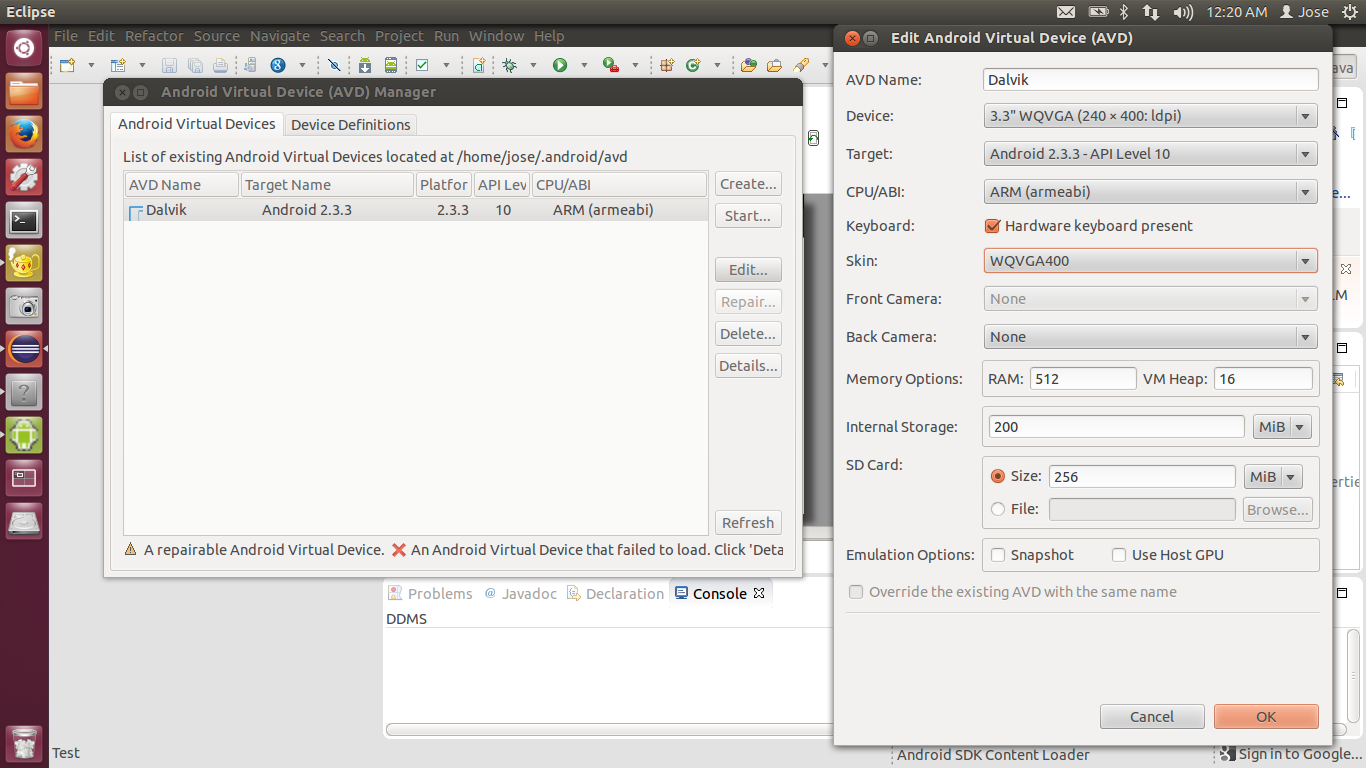Click the Run External Tools toolbar icon
Image resolution: width=1366 pixels, height=768 pixels.
[x=611, y=65]
